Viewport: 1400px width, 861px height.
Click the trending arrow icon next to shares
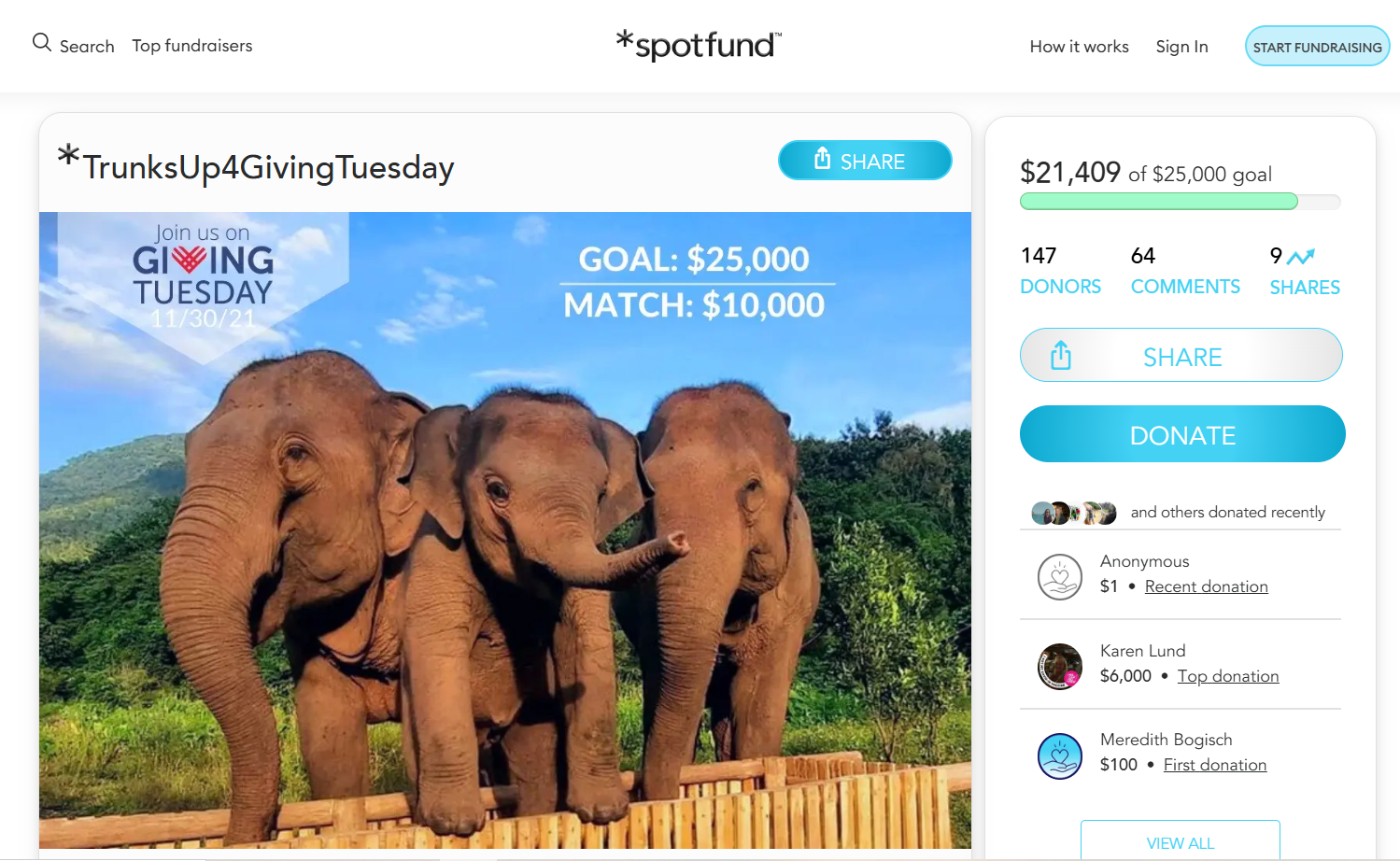click(x=1304, y=257)
